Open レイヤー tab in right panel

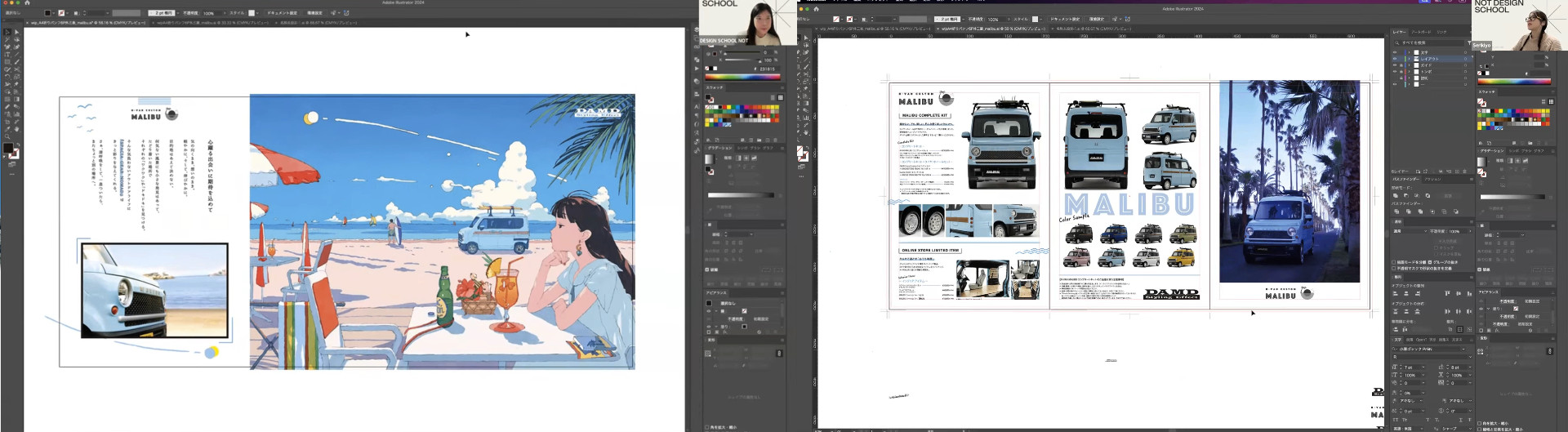tap(1399, 32)
